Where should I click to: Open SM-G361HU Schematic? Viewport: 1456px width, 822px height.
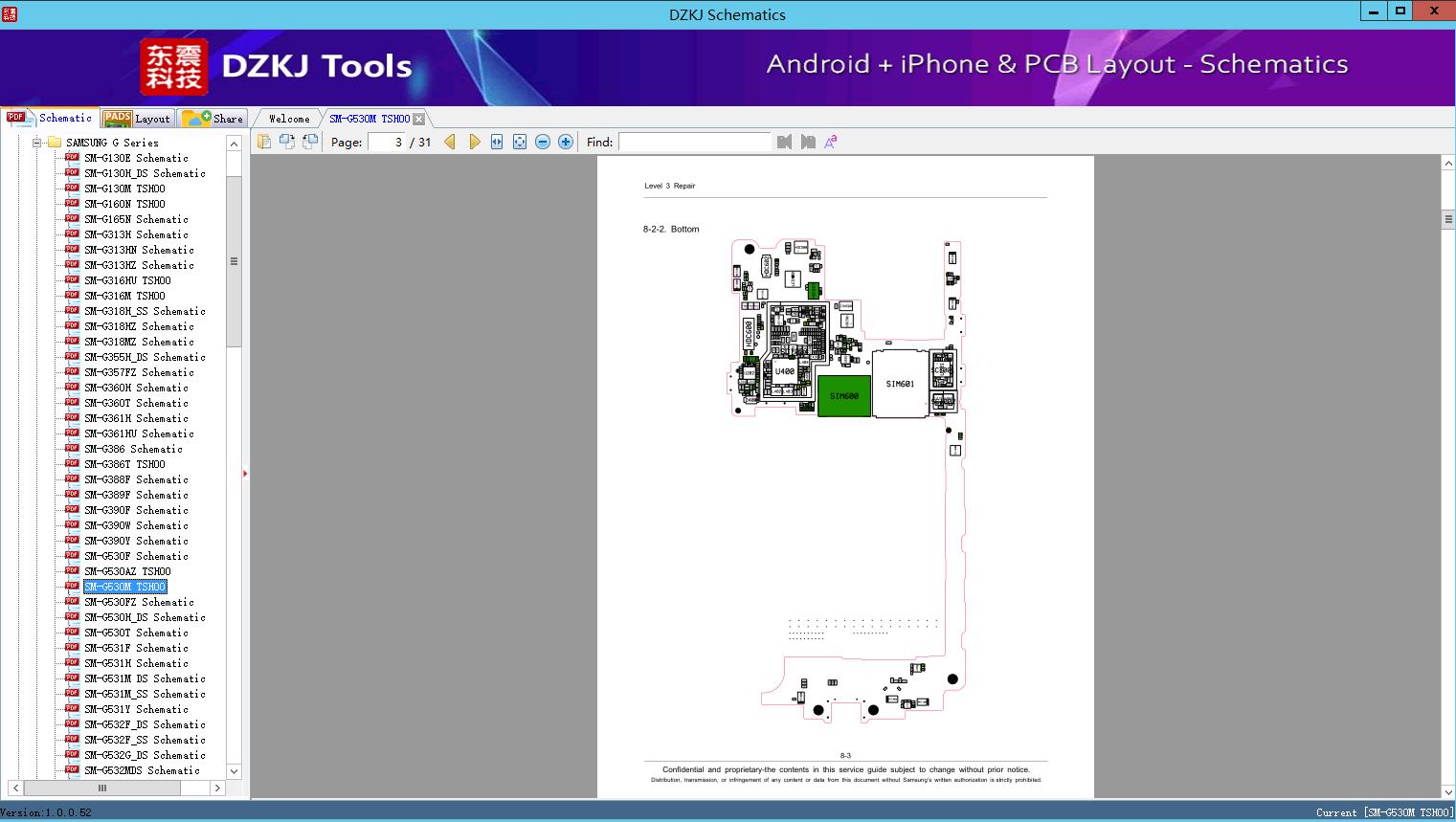tap(139, 433)
